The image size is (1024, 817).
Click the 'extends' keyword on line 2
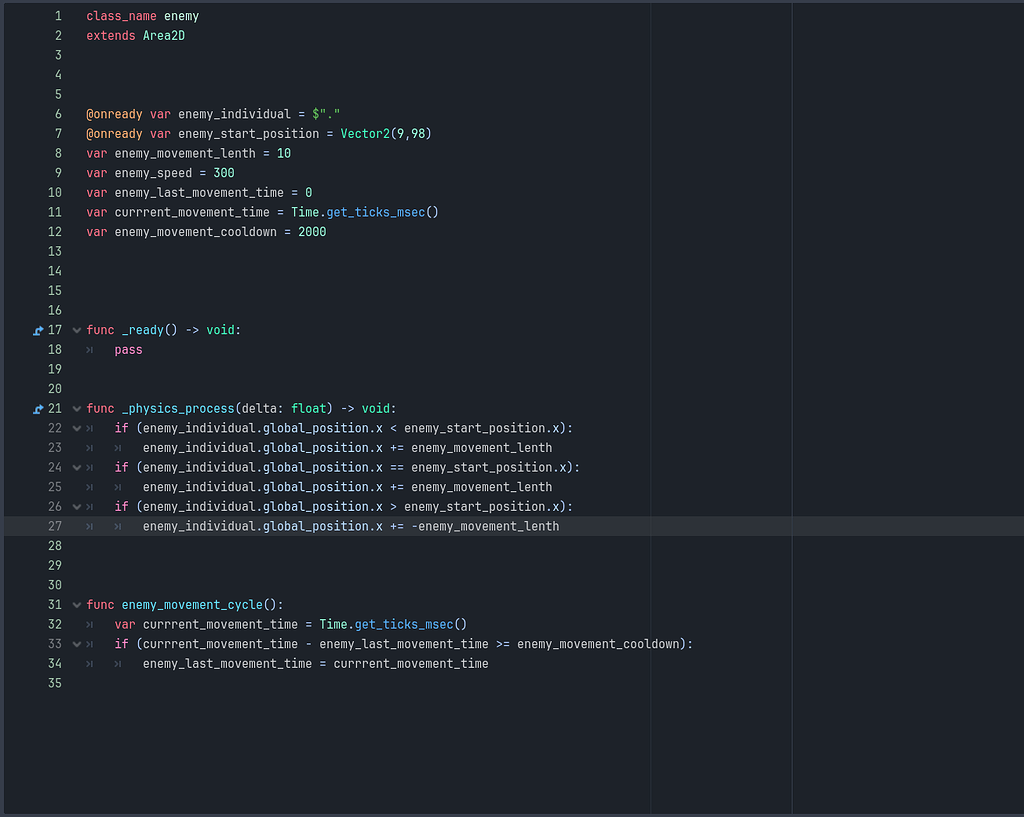111,36
